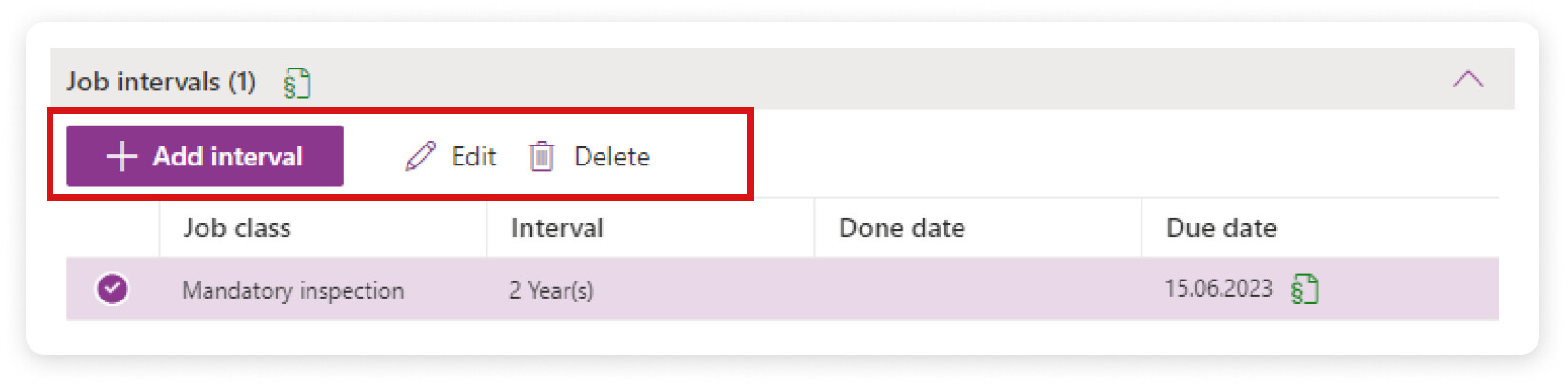The image size is (1568, 387).
Task: Click the 15.06.2023 due date value
Action: pyautogui.click(x=1219, y=288)
